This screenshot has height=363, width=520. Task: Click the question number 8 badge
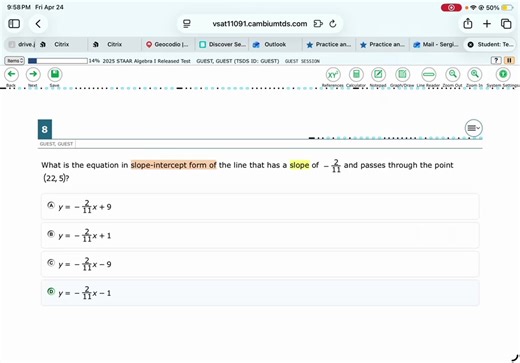coord(45,129)
